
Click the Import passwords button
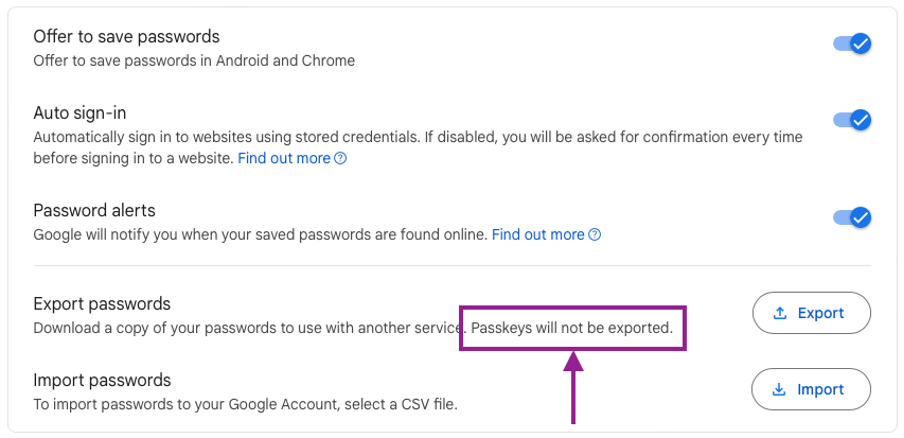pyautogui.click(x=811, y=390)
